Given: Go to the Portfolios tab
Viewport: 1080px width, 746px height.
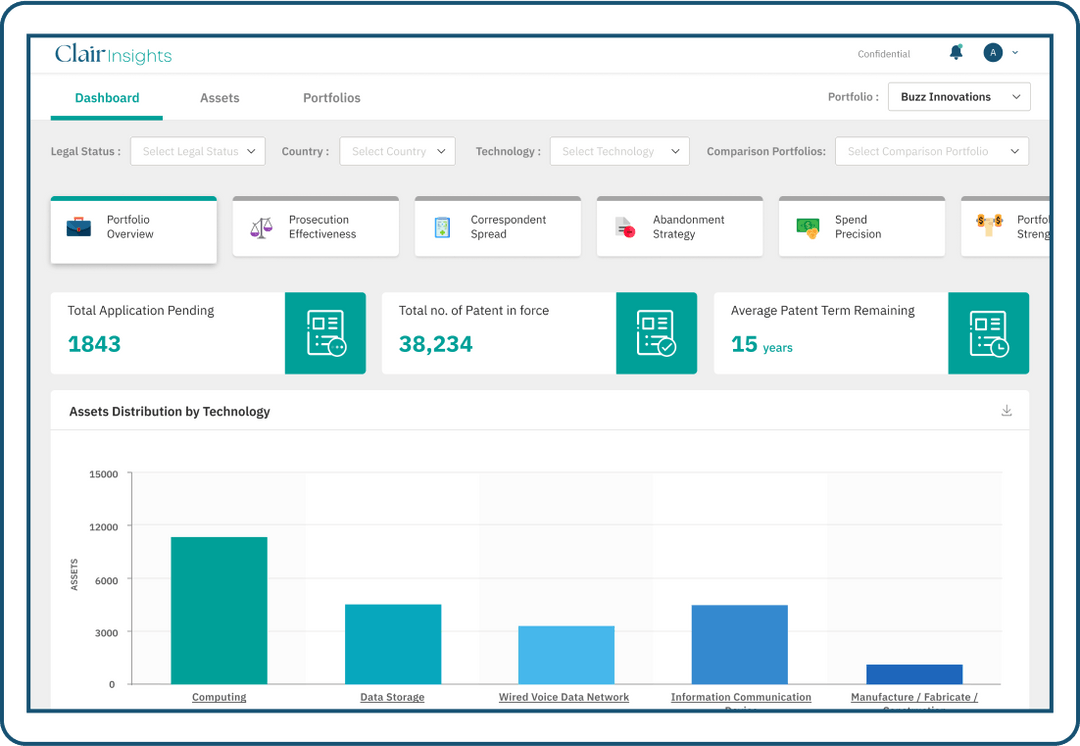Looking at the screenshot, I should pyautogui.click(x=332, y=98).
